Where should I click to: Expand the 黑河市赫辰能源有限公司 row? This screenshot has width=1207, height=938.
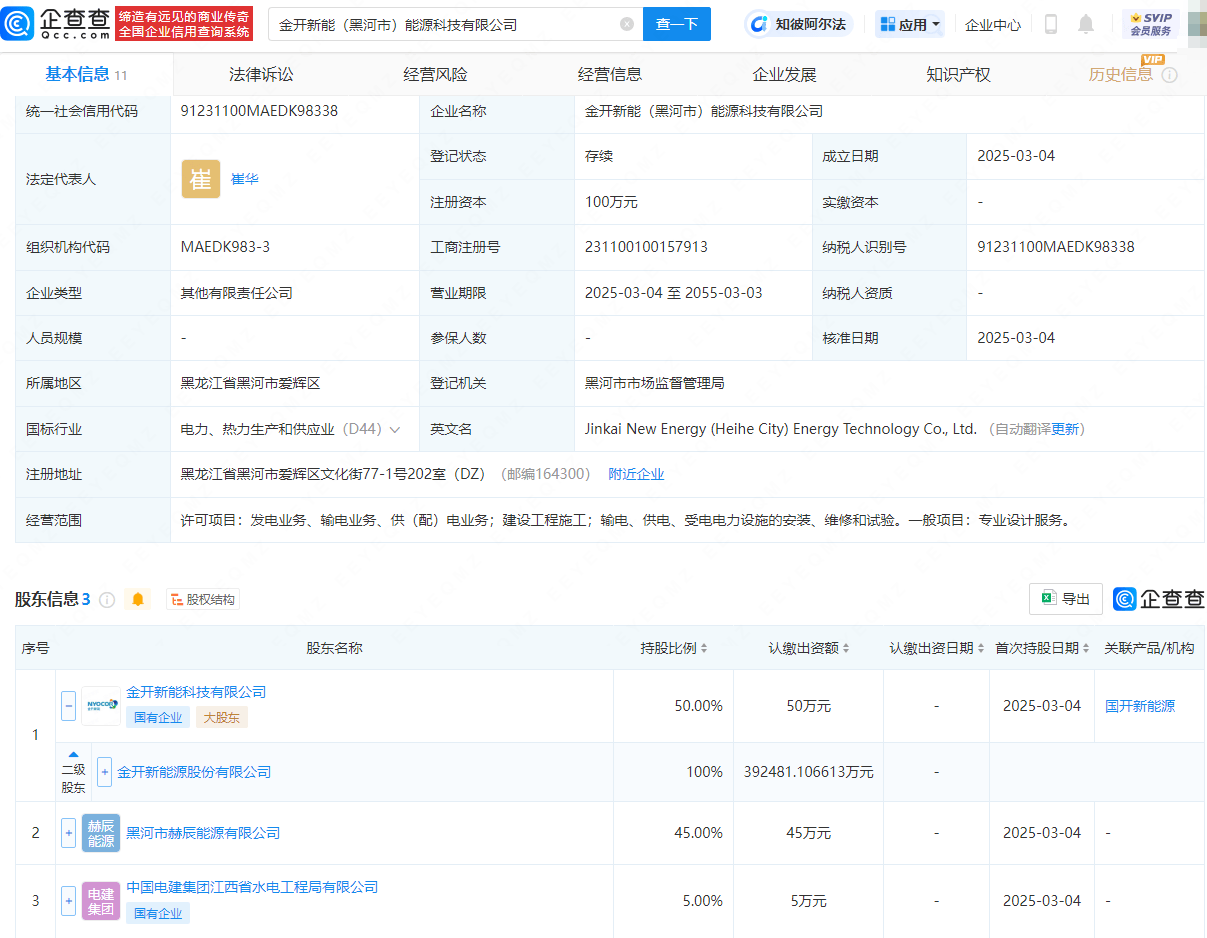pos(68,833)
